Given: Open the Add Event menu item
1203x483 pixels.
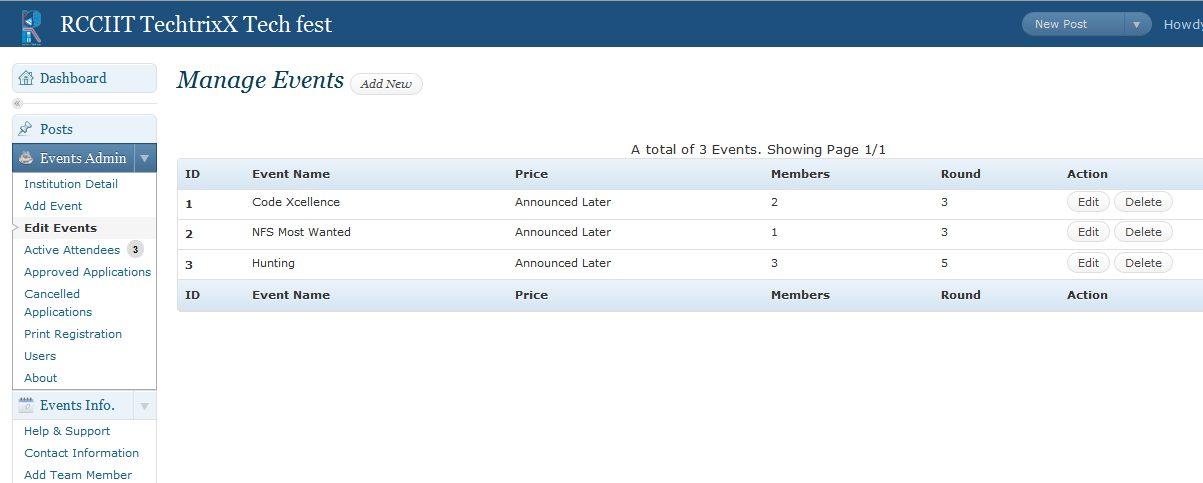Looking at the screenshot, I should click(53, 206).
